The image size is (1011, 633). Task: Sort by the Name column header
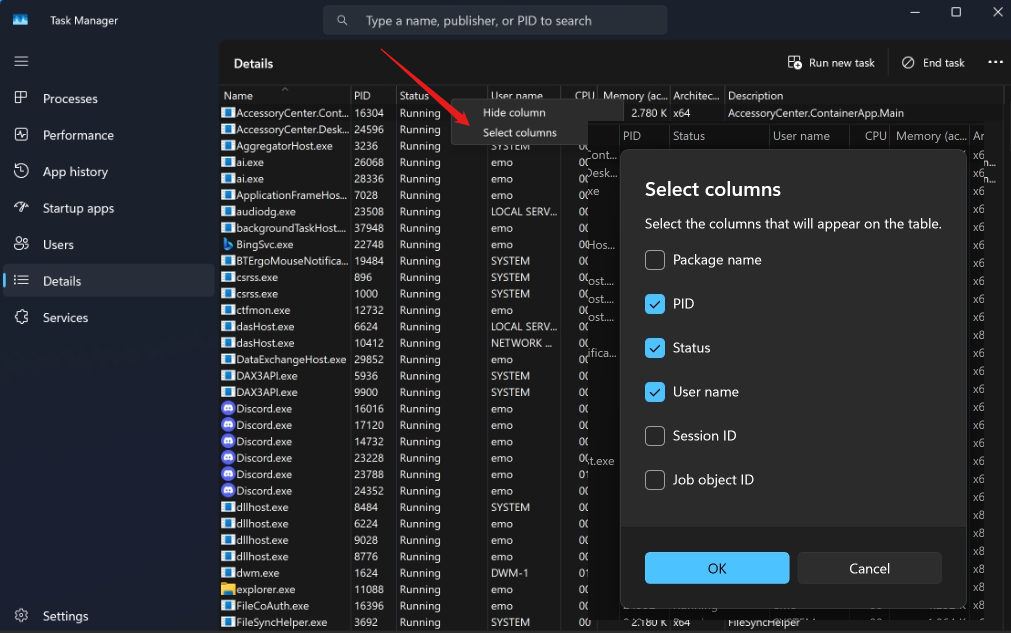pos(239,96)
